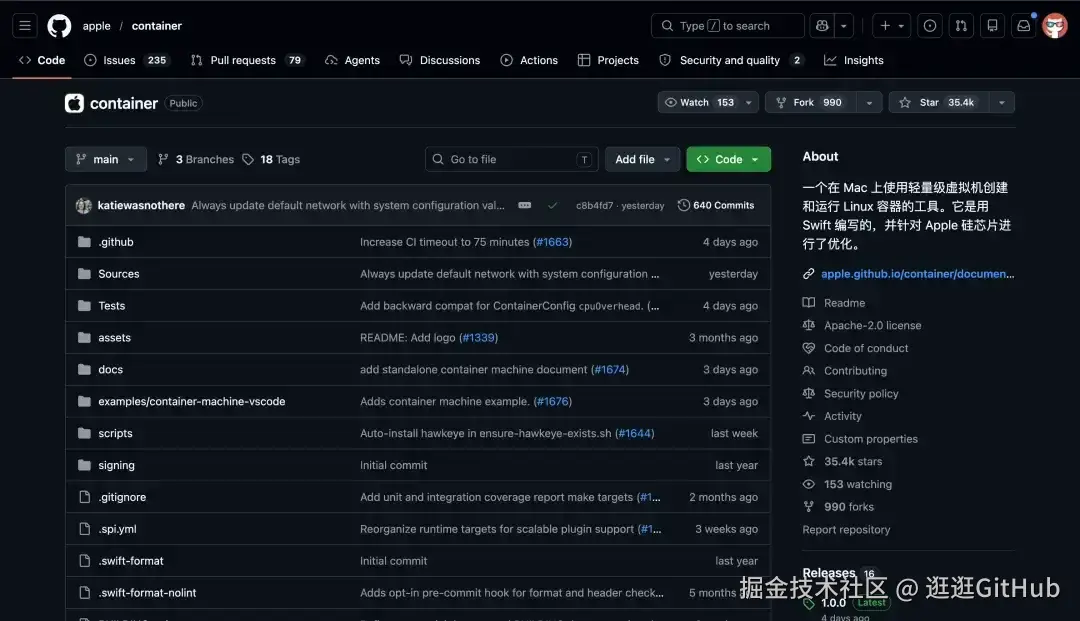Screen dimensions: 1080x621
Task: Open the signing folder
Action: [x=116, y=465]
